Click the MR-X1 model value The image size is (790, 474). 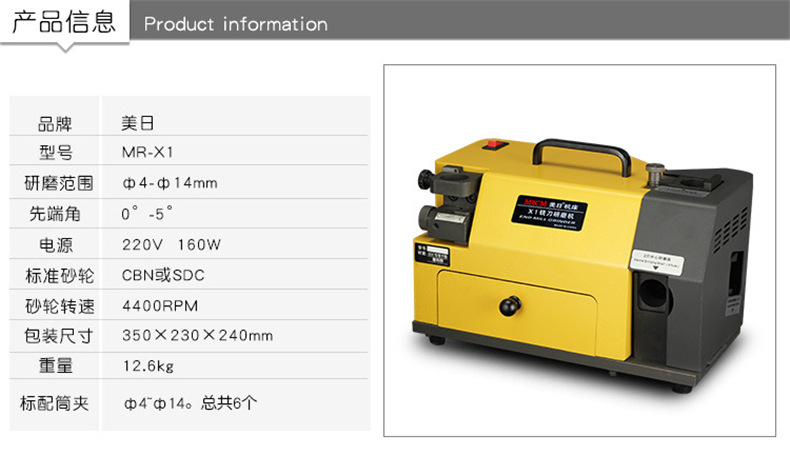(147, 152)
